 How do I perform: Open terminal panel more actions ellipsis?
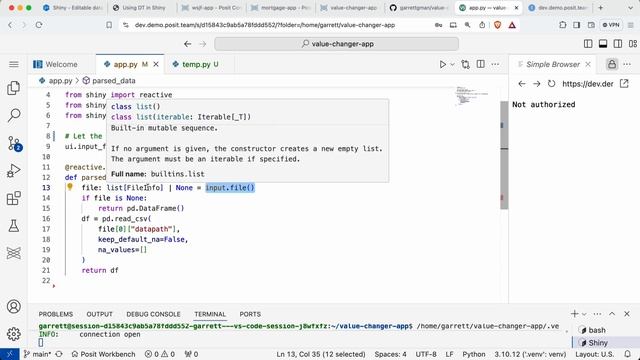tap(597, 313)
